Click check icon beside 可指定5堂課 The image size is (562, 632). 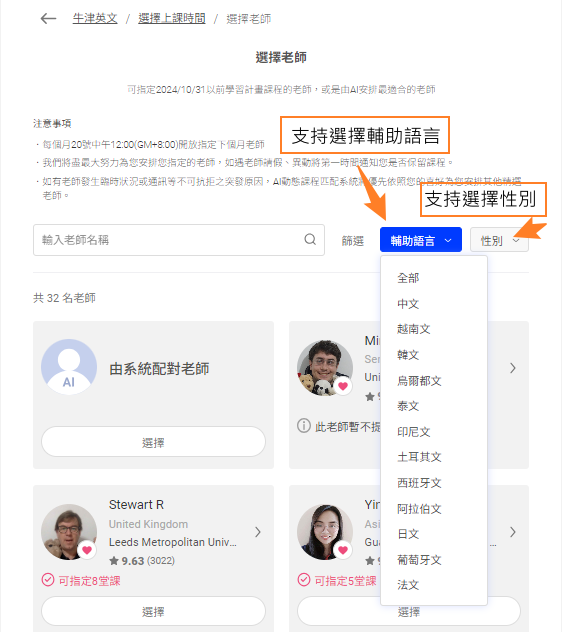[x=304, y=580]
